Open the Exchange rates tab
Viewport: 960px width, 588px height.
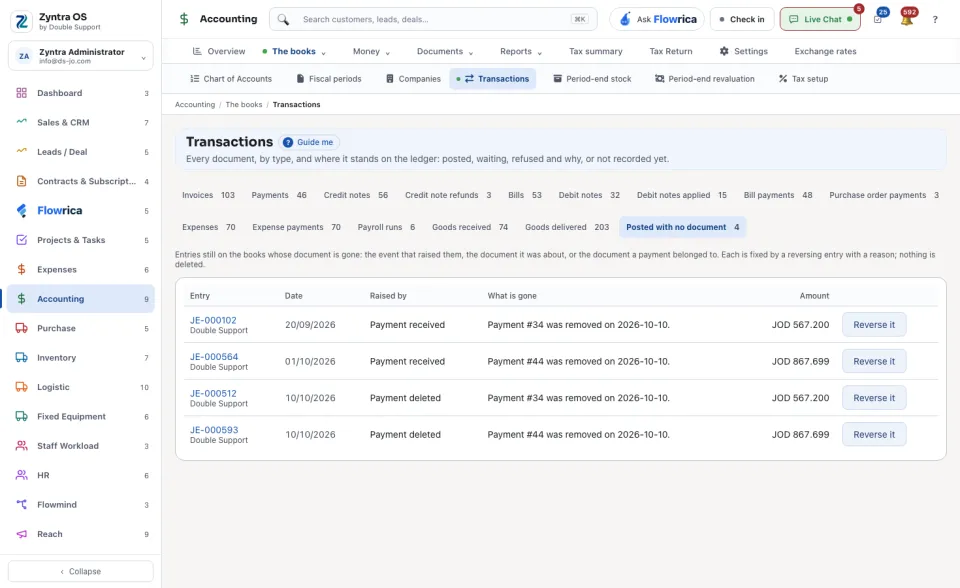tap(825, 51)
